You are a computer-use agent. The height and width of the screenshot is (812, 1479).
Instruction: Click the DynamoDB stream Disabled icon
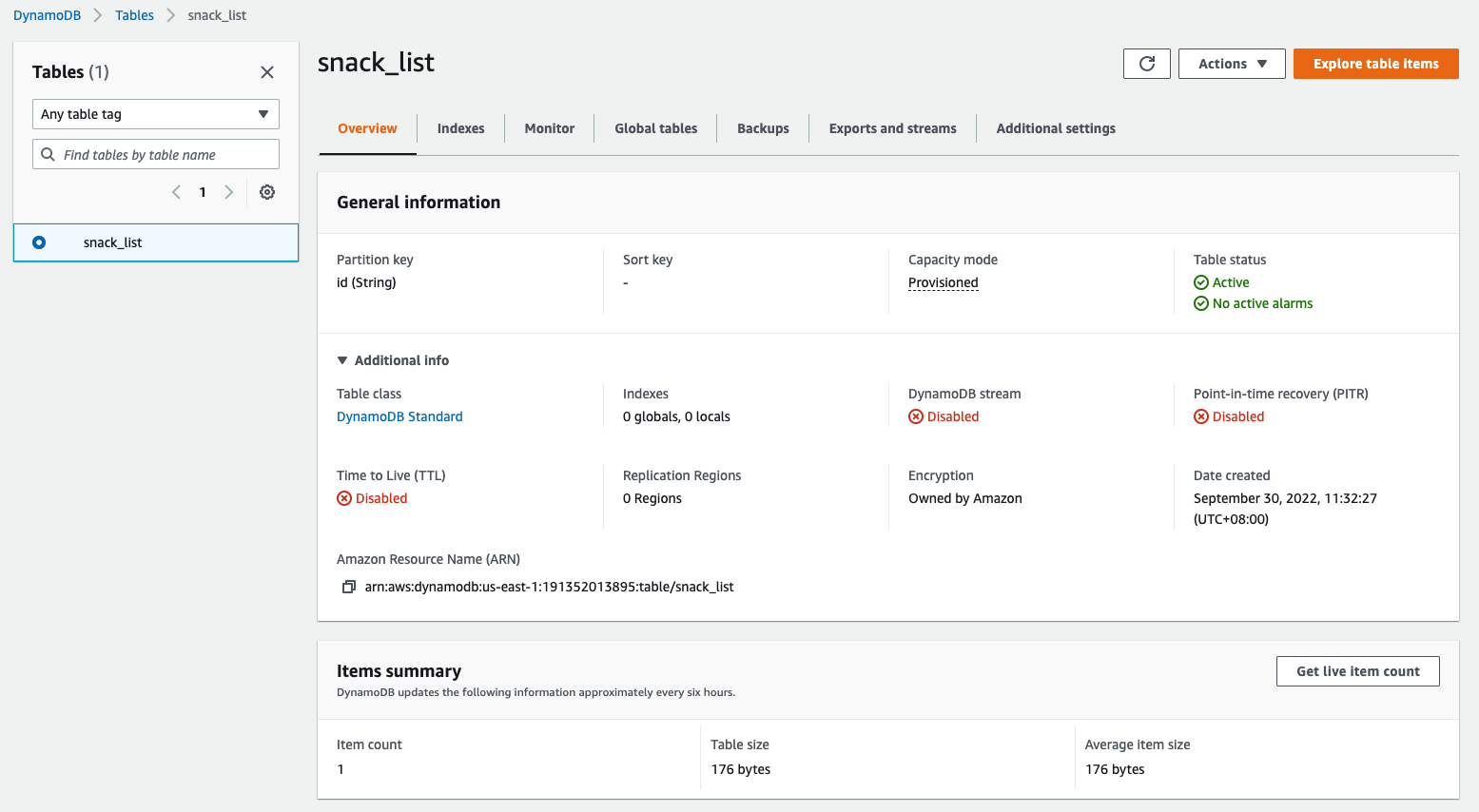click(x=916, y=416)
